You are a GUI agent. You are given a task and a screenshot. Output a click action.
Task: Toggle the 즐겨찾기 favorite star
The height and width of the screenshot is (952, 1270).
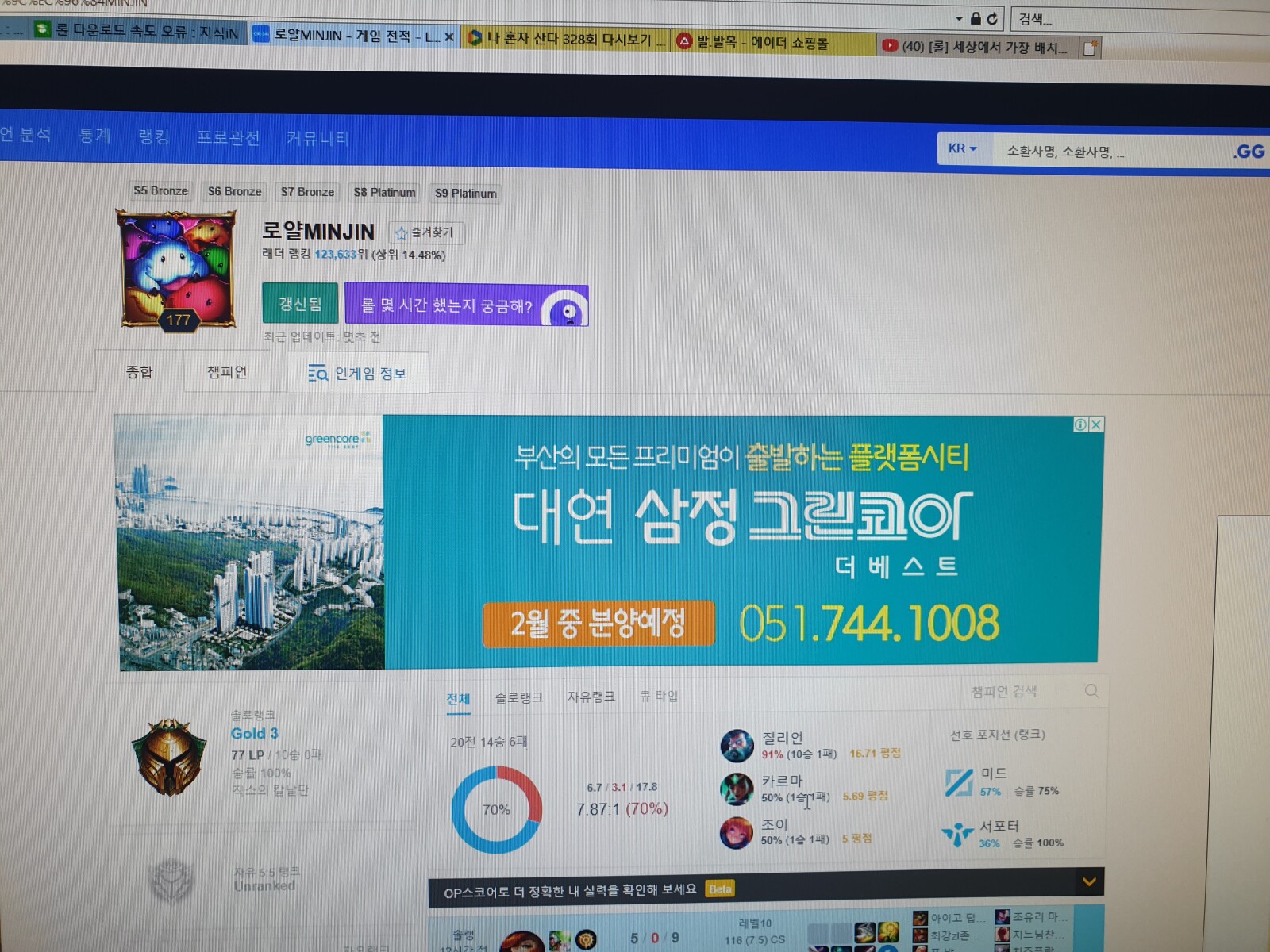(402, 232)
